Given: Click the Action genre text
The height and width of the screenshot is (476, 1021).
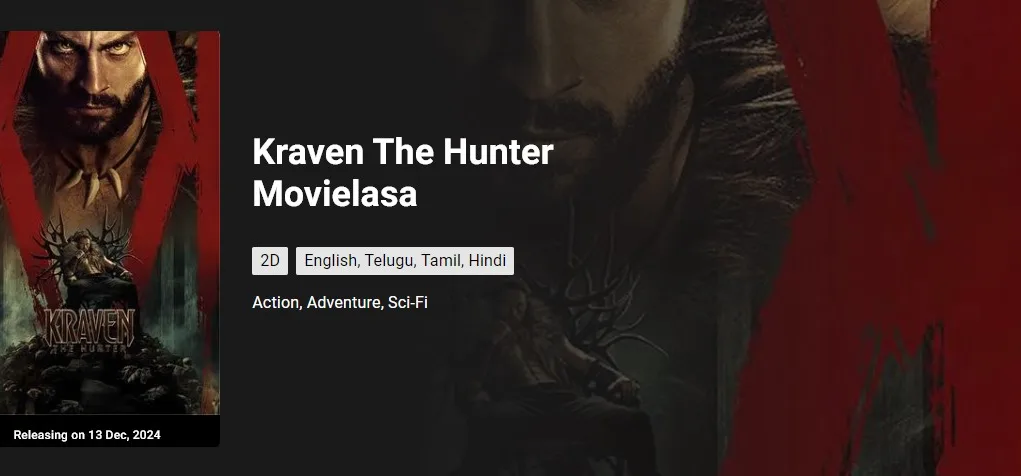Looking at the screenshot, I should (275, 302).
